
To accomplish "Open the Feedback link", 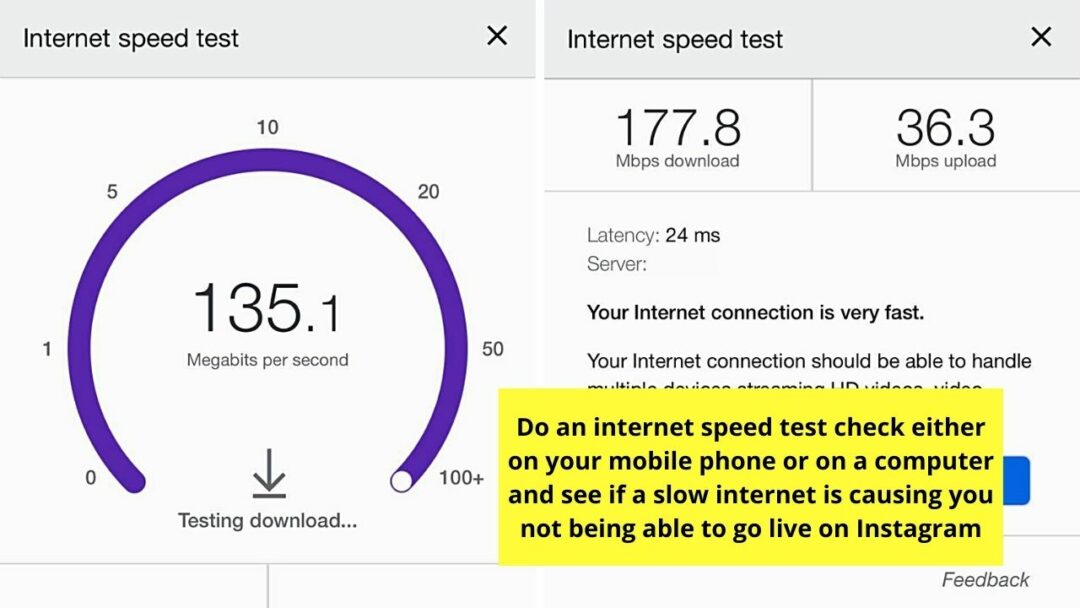I will tap(985, 580).
